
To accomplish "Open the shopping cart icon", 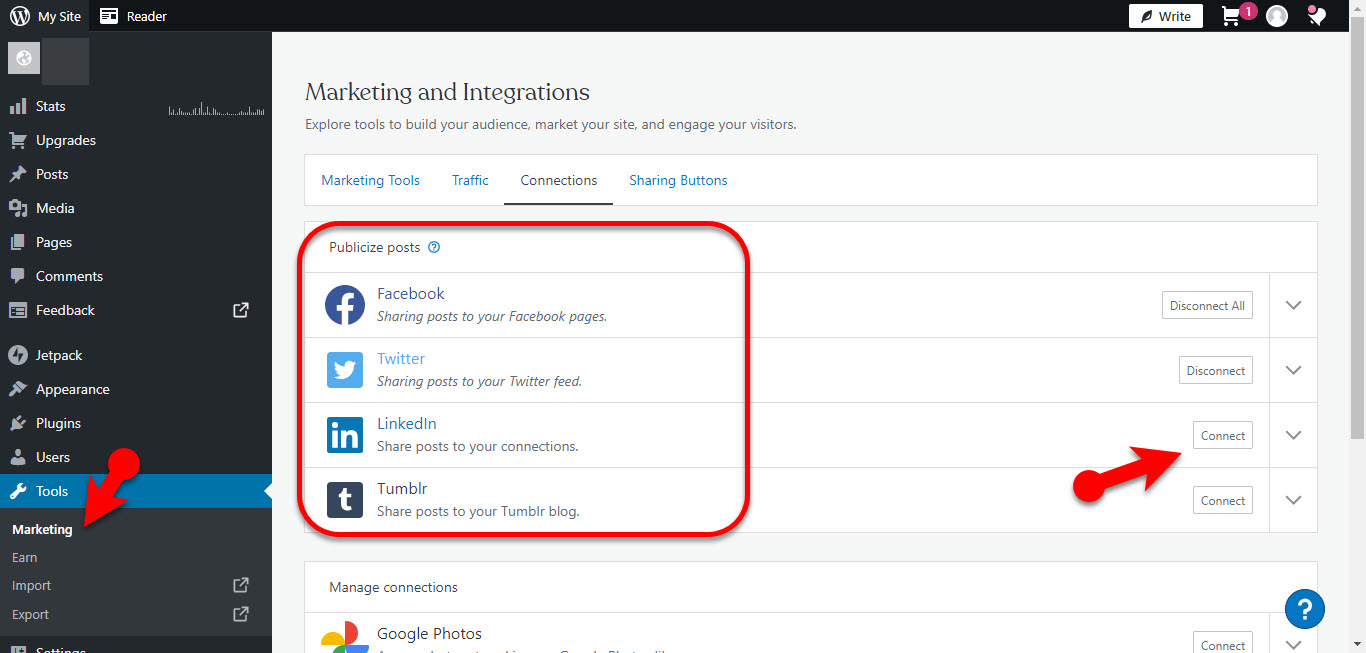I will (x=1232, y=16).
